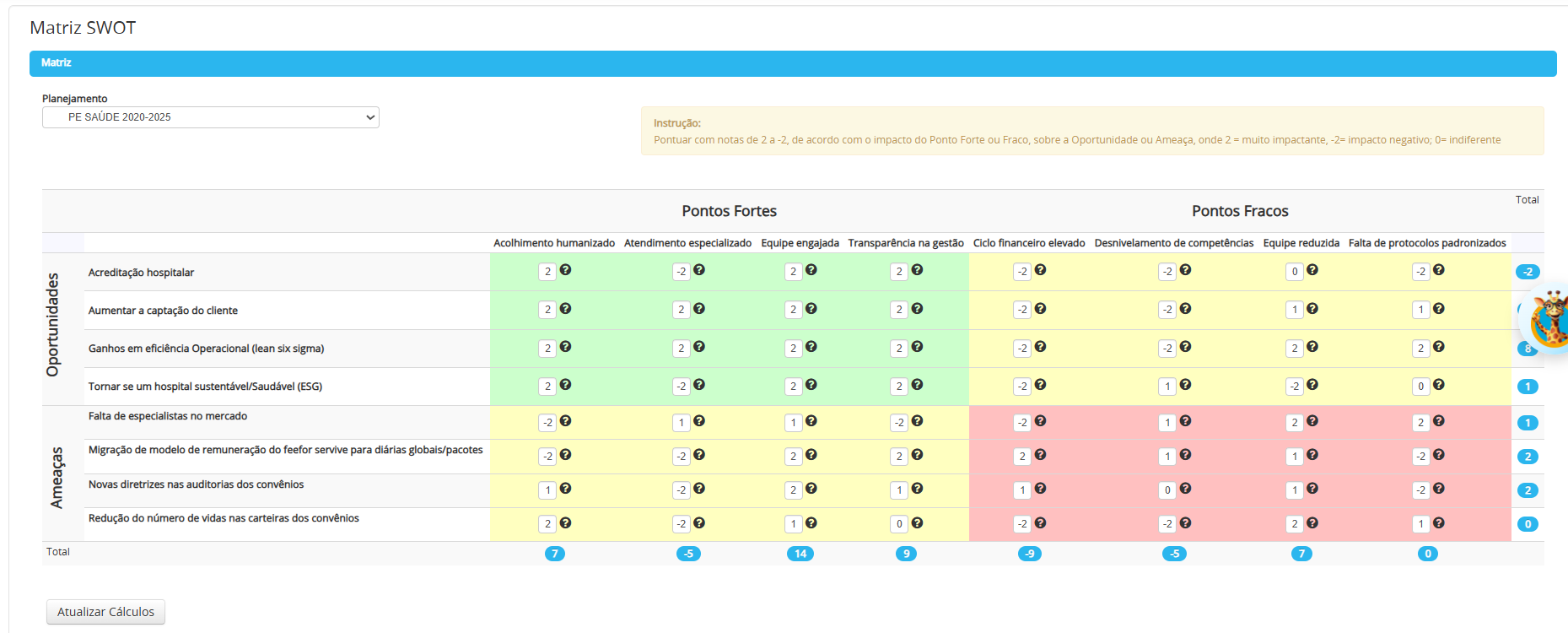Edit score for Redução do número de vidas / Ciclo financeiro elevado
Screen dimensions: 1568x633
click(x=1022, y=524)
